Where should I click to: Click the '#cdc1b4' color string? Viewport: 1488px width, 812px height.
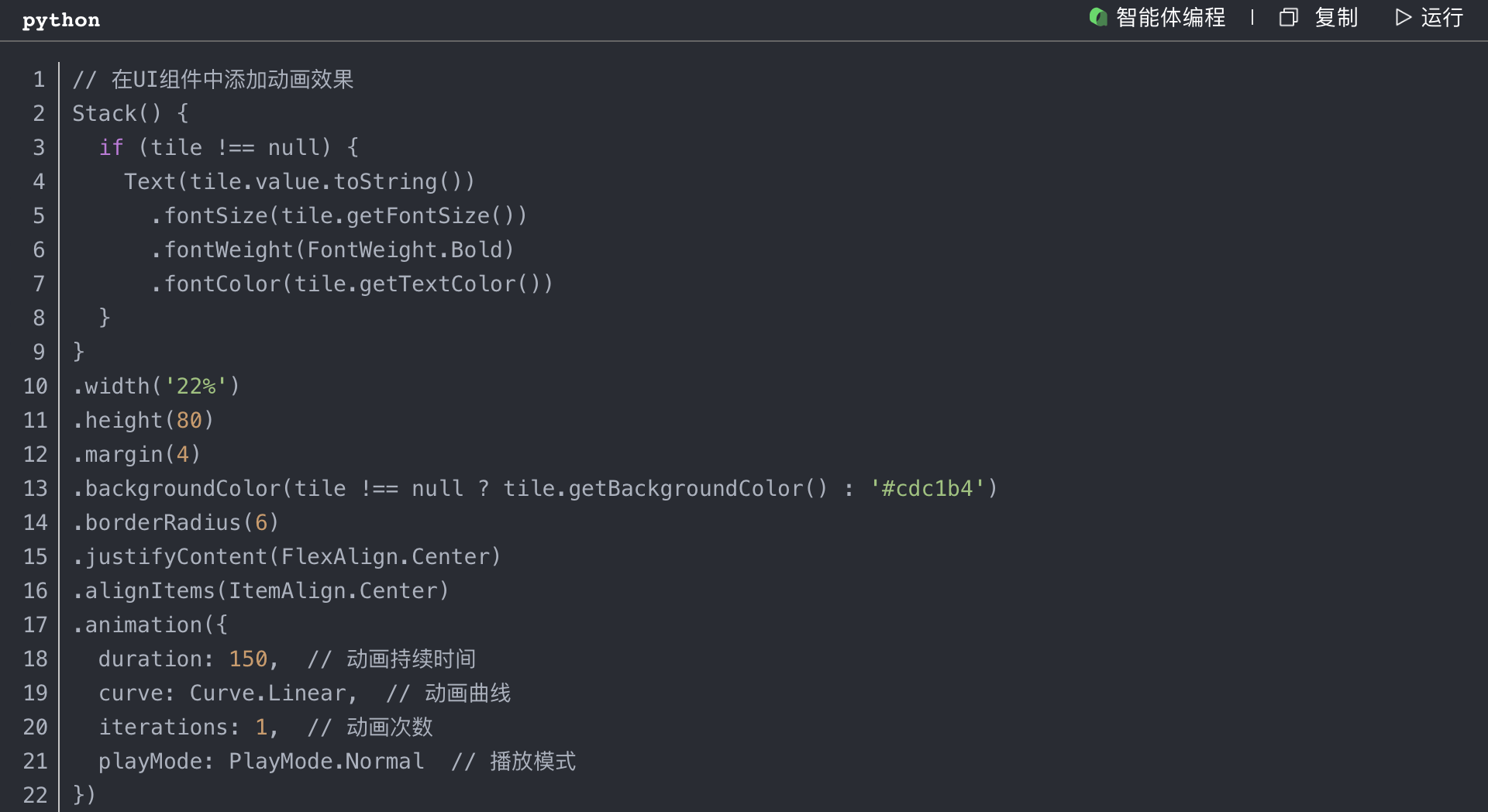click(928, 489)
